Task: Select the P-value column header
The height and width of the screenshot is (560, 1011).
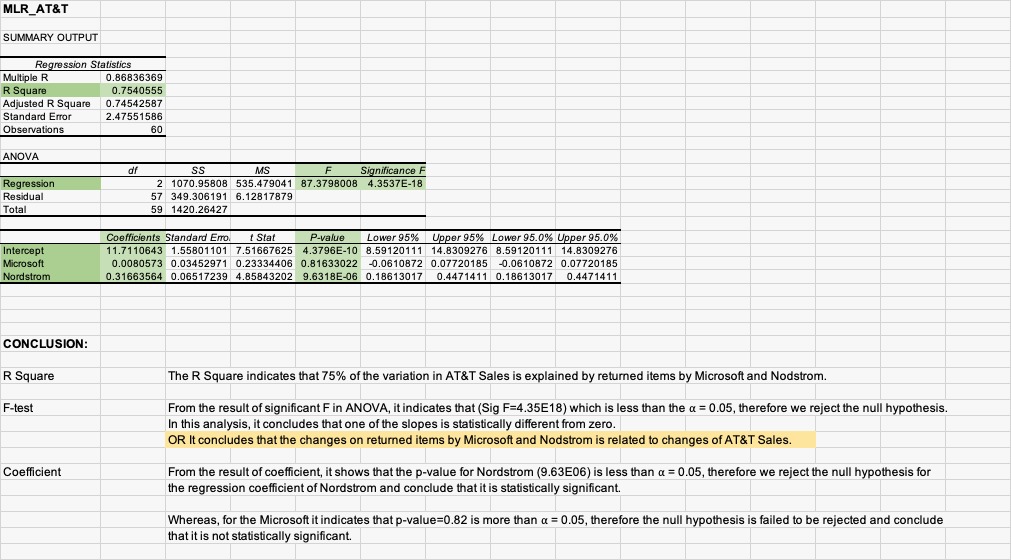Action: coord(328,238)
